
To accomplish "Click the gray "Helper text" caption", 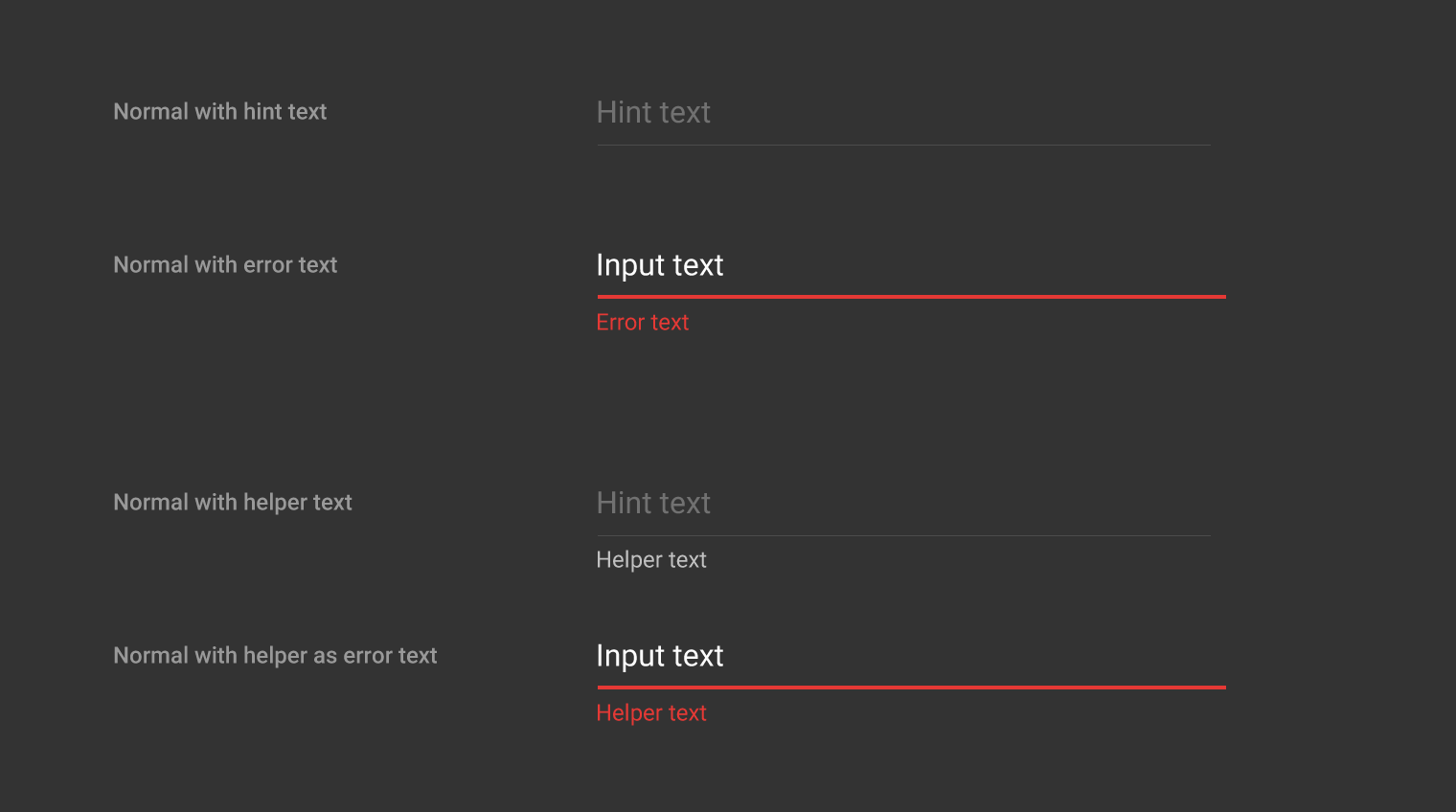I will click(x=651, y=560).
